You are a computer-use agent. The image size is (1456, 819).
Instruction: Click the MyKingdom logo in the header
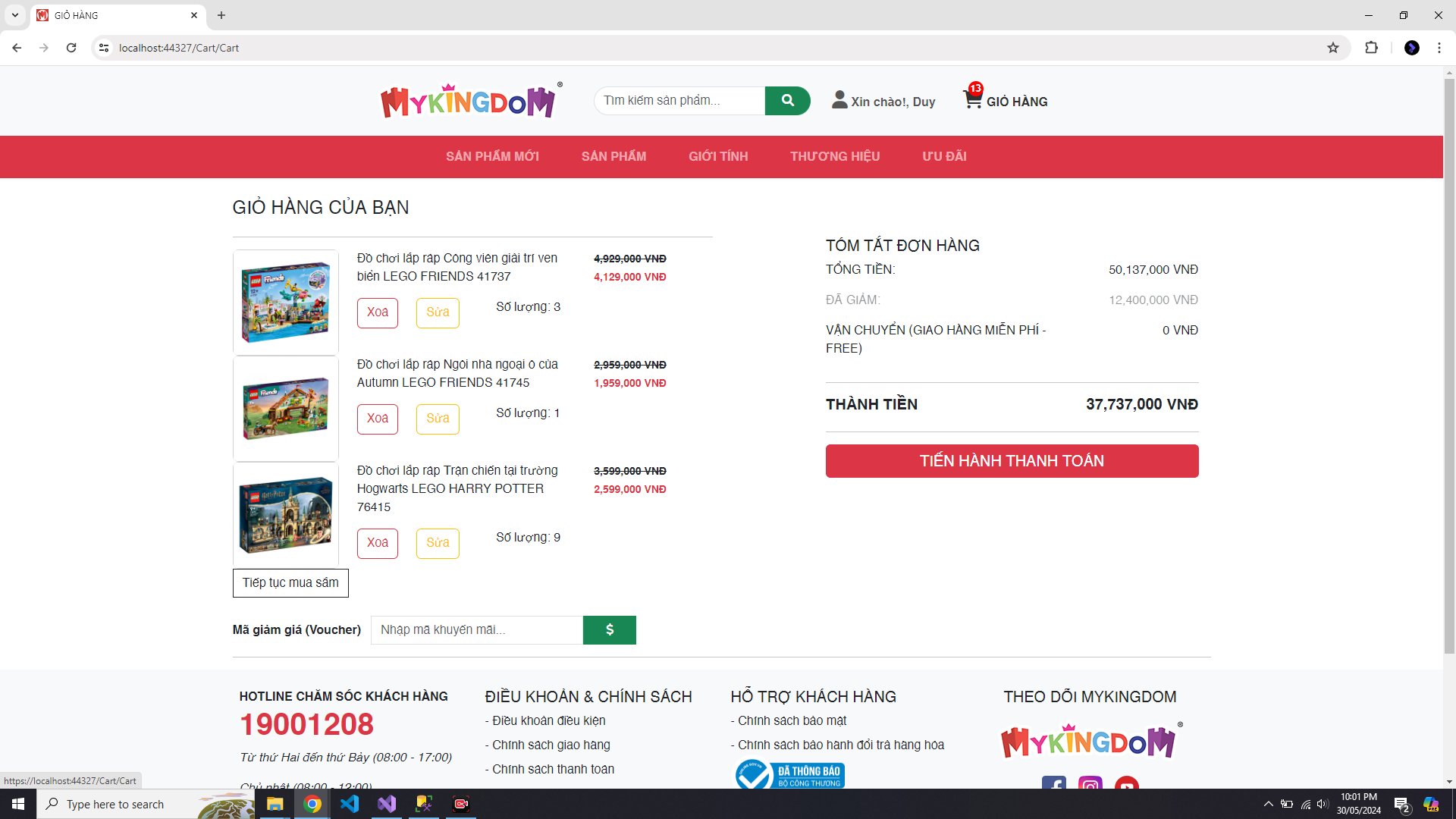tap(470, 101)
